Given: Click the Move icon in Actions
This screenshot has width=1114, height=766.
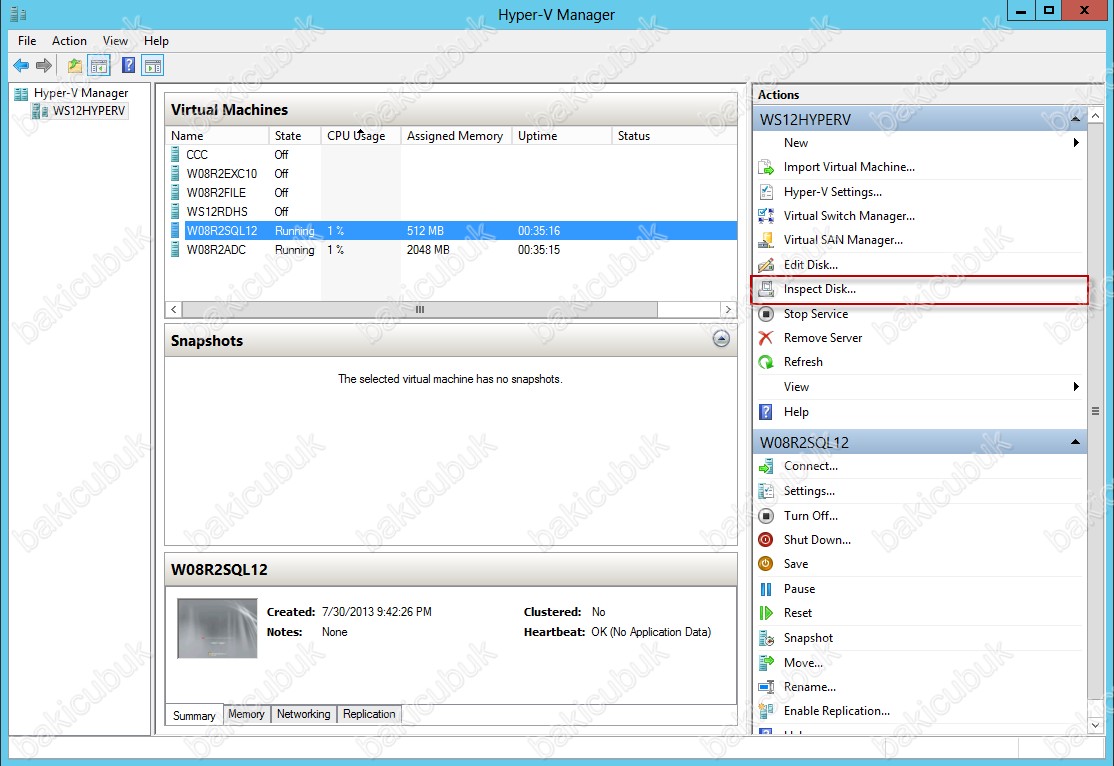Looking at the screenshot, I should 766,663.
